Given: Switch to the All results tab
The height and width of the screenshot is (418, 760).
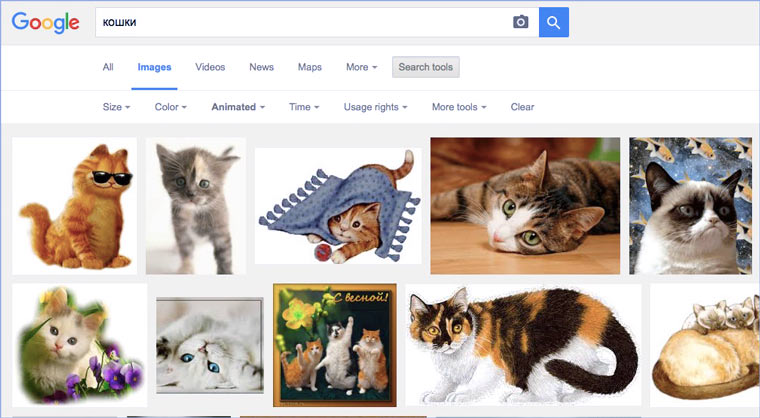Looking at the screenshot, I should click(x=108, y=67).
